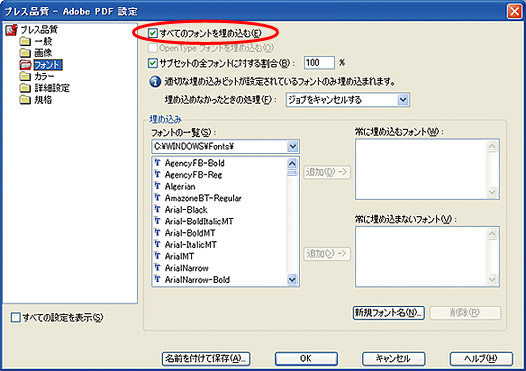Screen dimensions: 526x371
Task: Select the 規格 folder icon
Action: click(x=24, y=100)
